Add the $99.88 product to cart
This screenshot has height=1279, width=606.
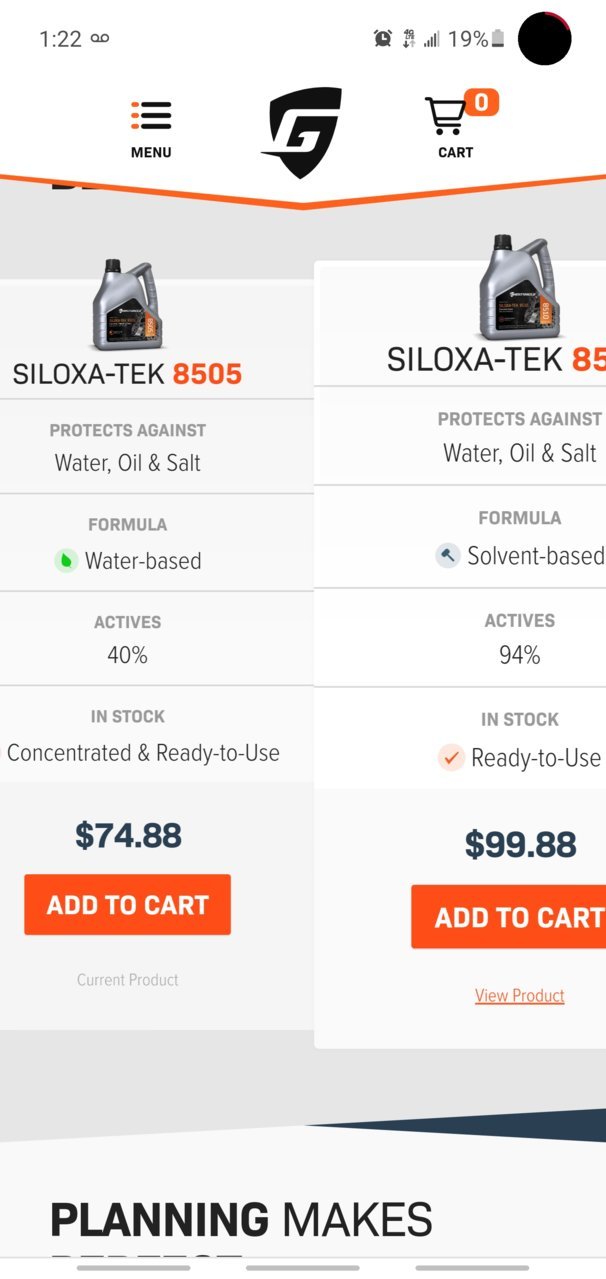pos(508,918)
